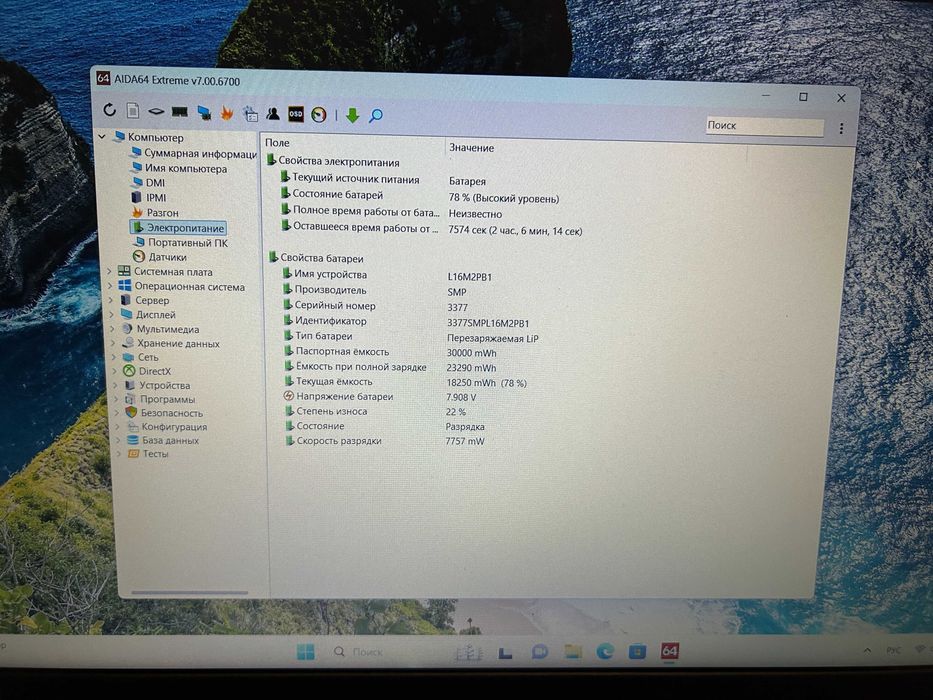Open the IPMI tree item
This screenshot has height=700, width=933.
point(149,198)
